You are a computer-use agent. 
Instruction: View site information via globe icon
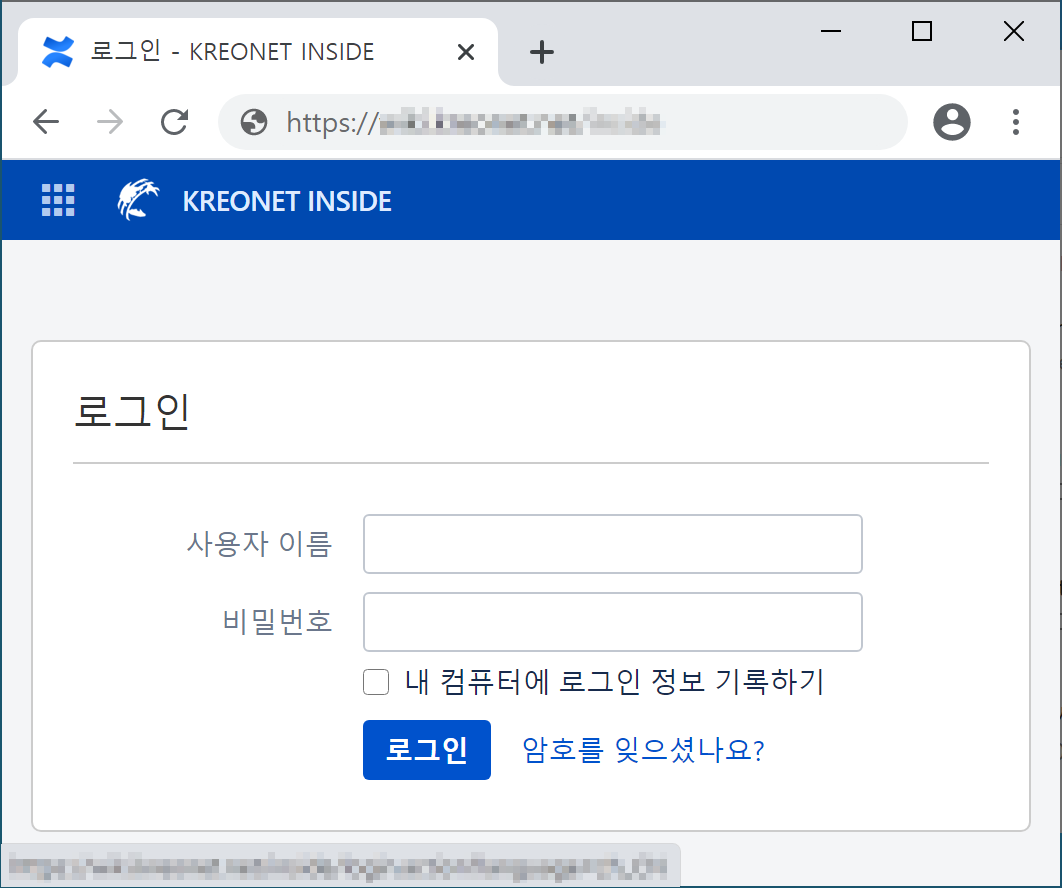(254, 122)
